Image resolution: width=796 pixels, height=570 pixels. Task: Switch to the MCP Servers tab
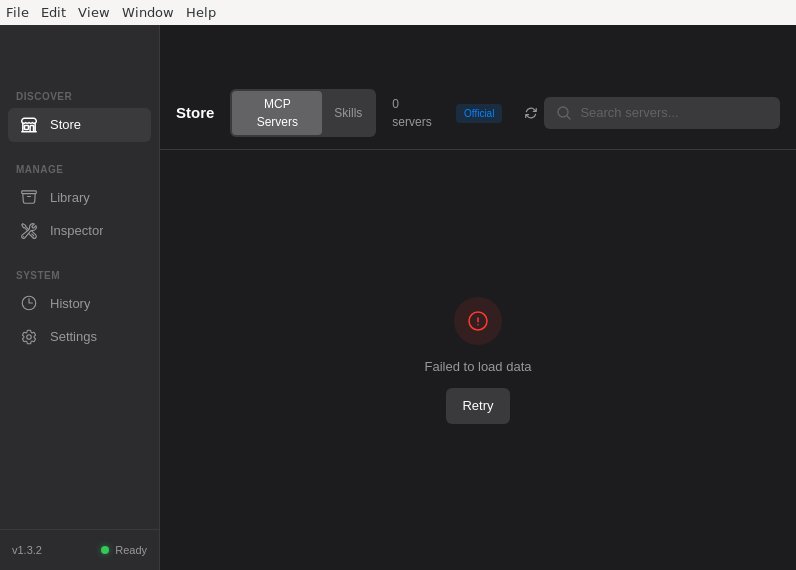(277, 113)
